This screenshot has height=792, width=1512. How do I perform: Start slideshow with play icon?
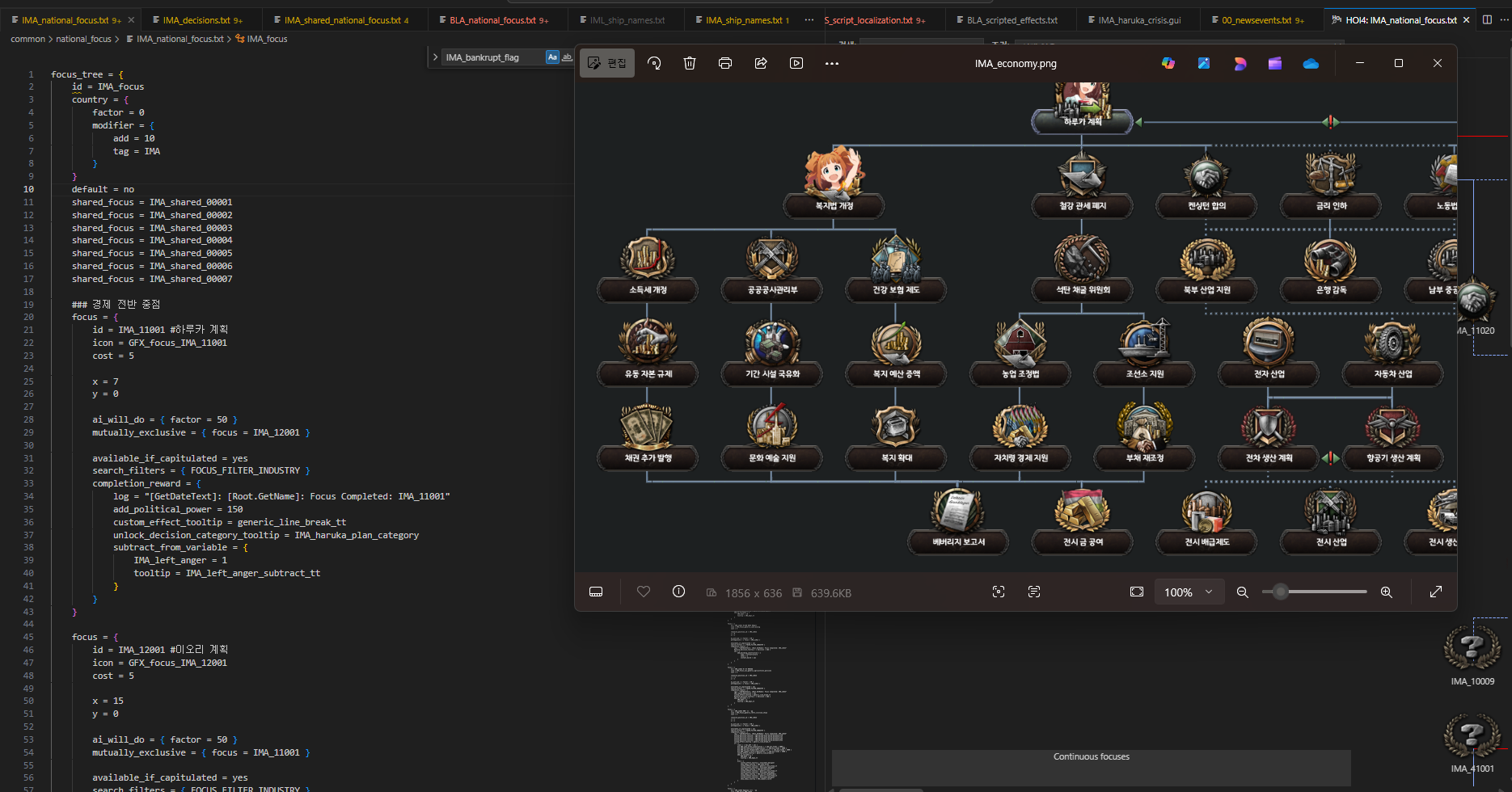tap(796, 63)
